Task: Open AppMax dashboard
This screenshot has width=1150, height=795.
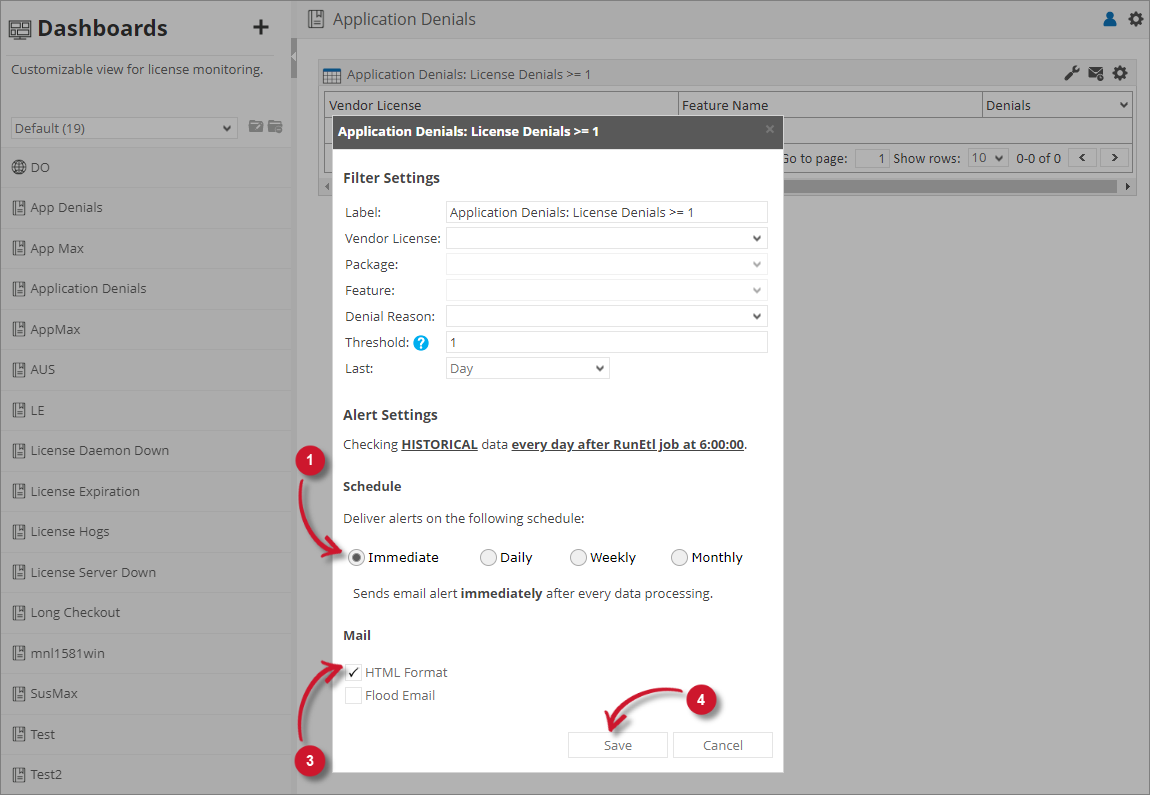Action: tap(146, 329)
